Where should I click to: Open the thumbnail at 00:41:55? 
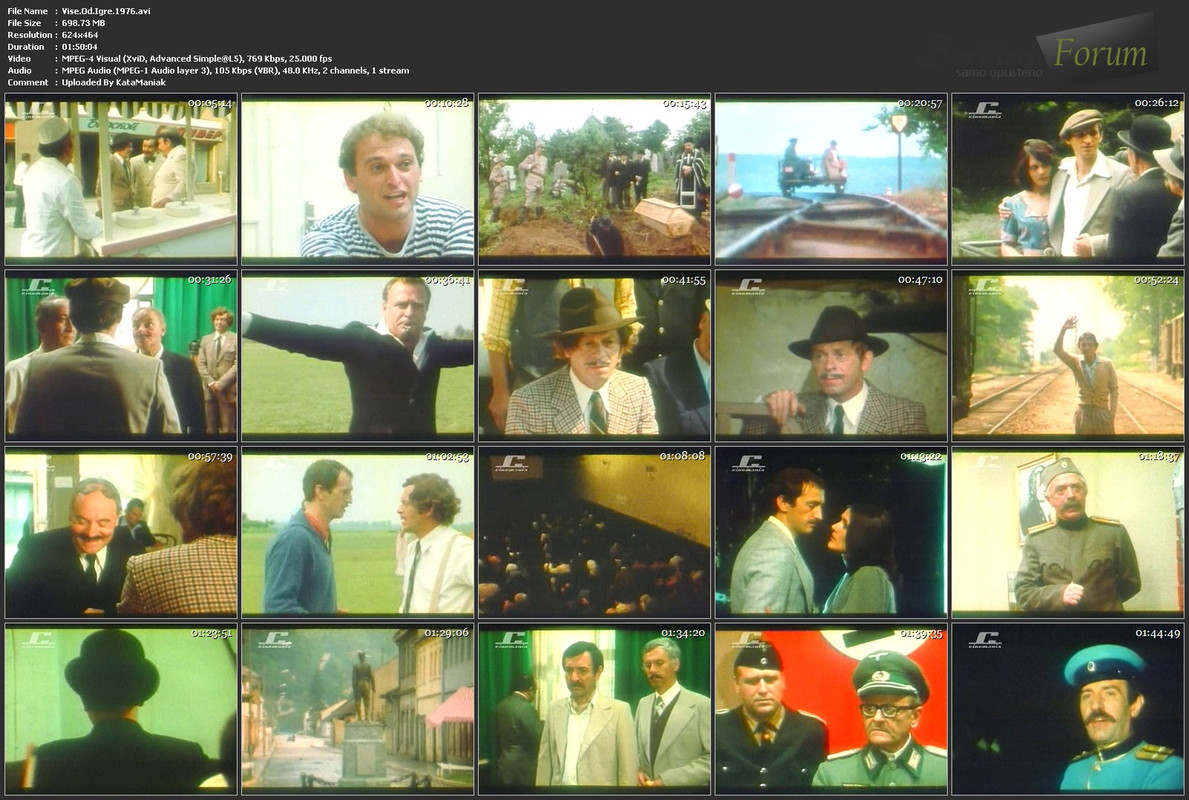point(594,356)
